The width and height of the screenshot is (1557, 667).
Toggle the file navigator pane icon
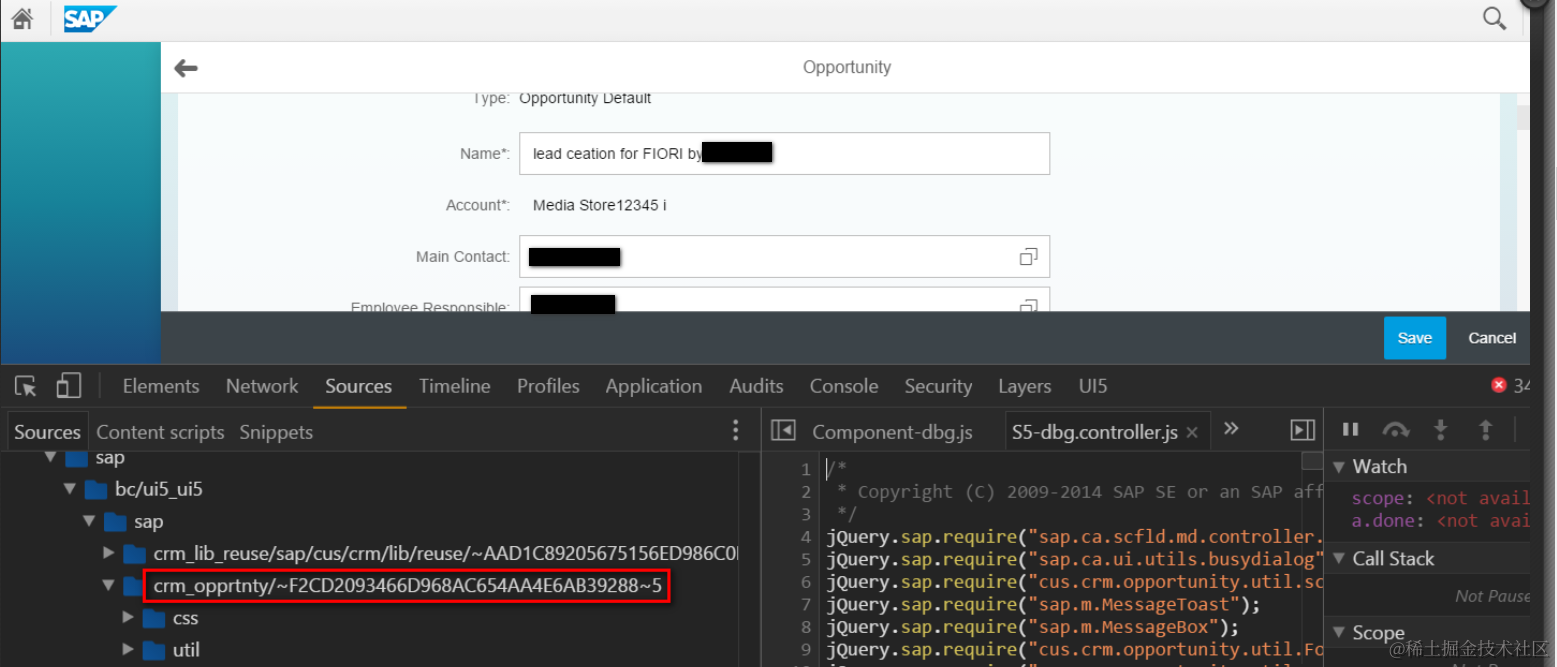click(783, 431)
